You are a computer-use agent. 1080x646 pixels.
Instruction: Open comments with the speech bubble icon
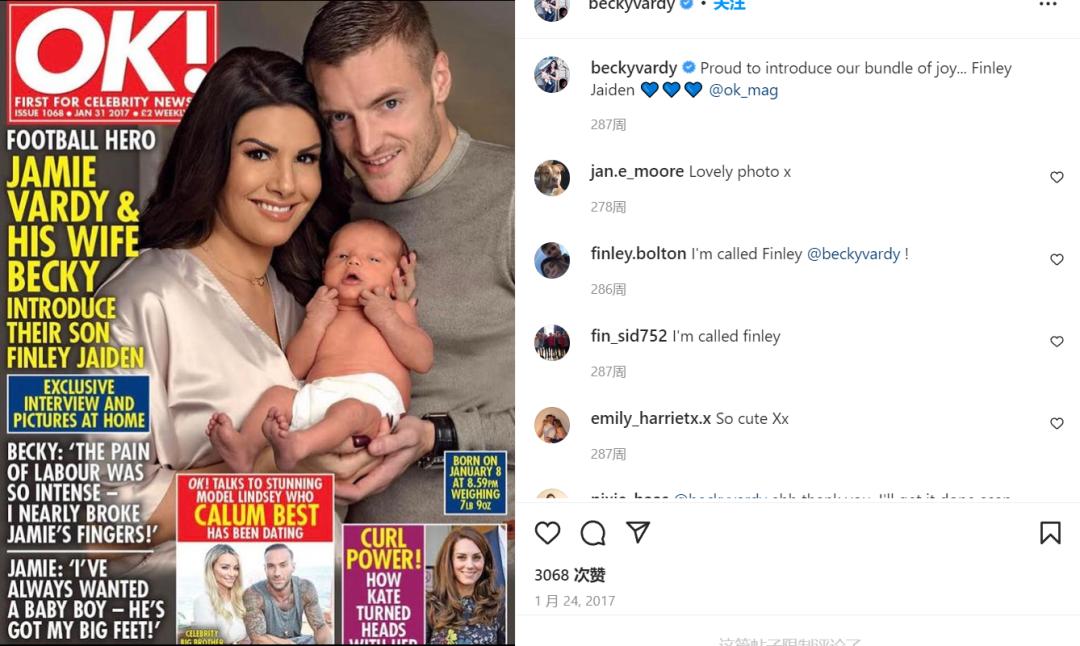(x=592, y=532)
